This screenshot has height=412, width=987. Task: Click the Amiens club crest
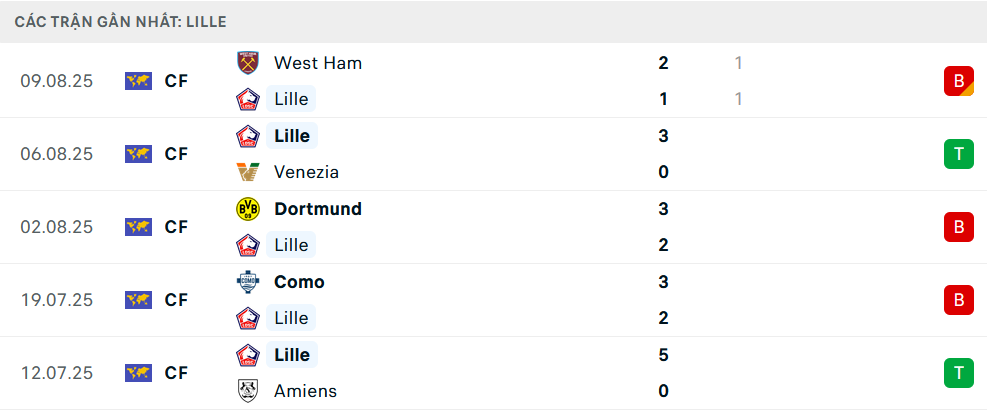click(247, 391)
